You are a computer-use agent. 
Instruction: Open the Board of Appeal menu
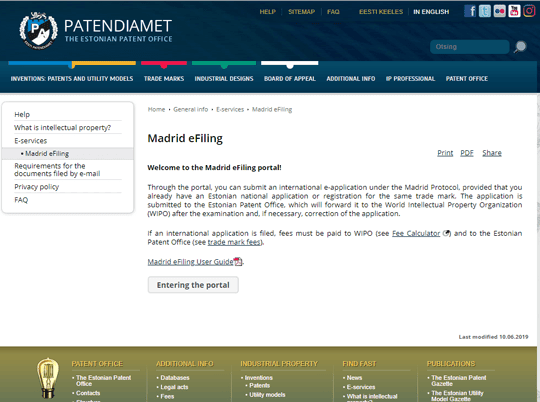tap(290, 79)
